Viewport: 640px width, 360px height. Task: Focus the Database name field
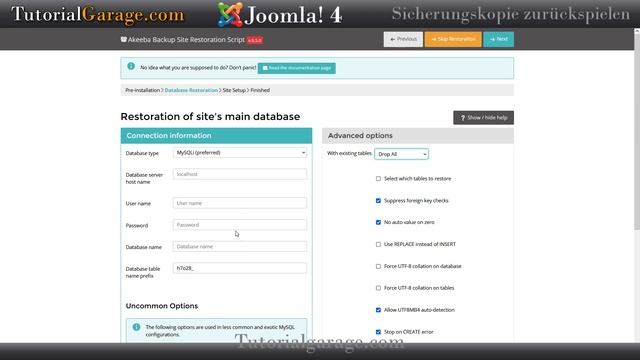click(240, 247)
